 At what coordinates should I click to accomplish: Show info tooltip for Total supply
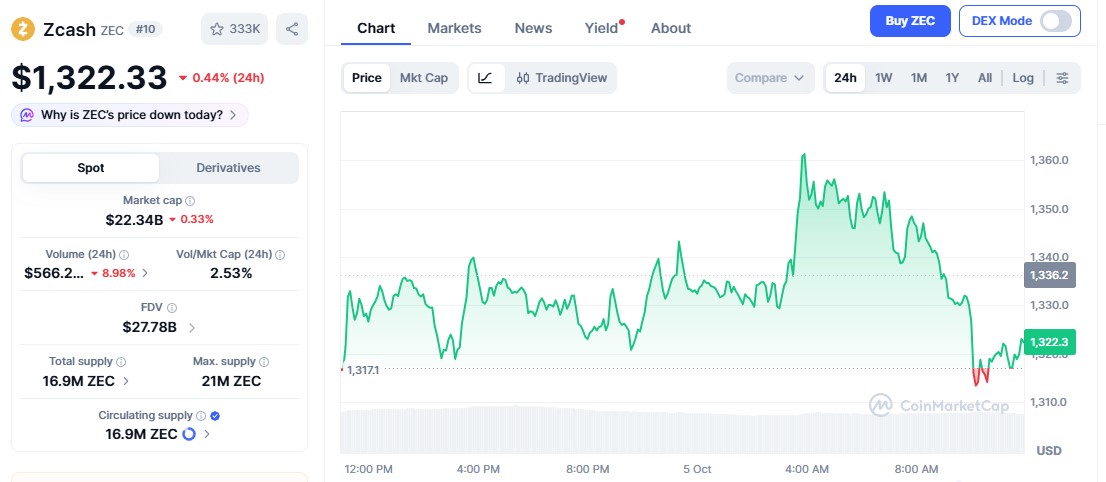click(121, 361)
